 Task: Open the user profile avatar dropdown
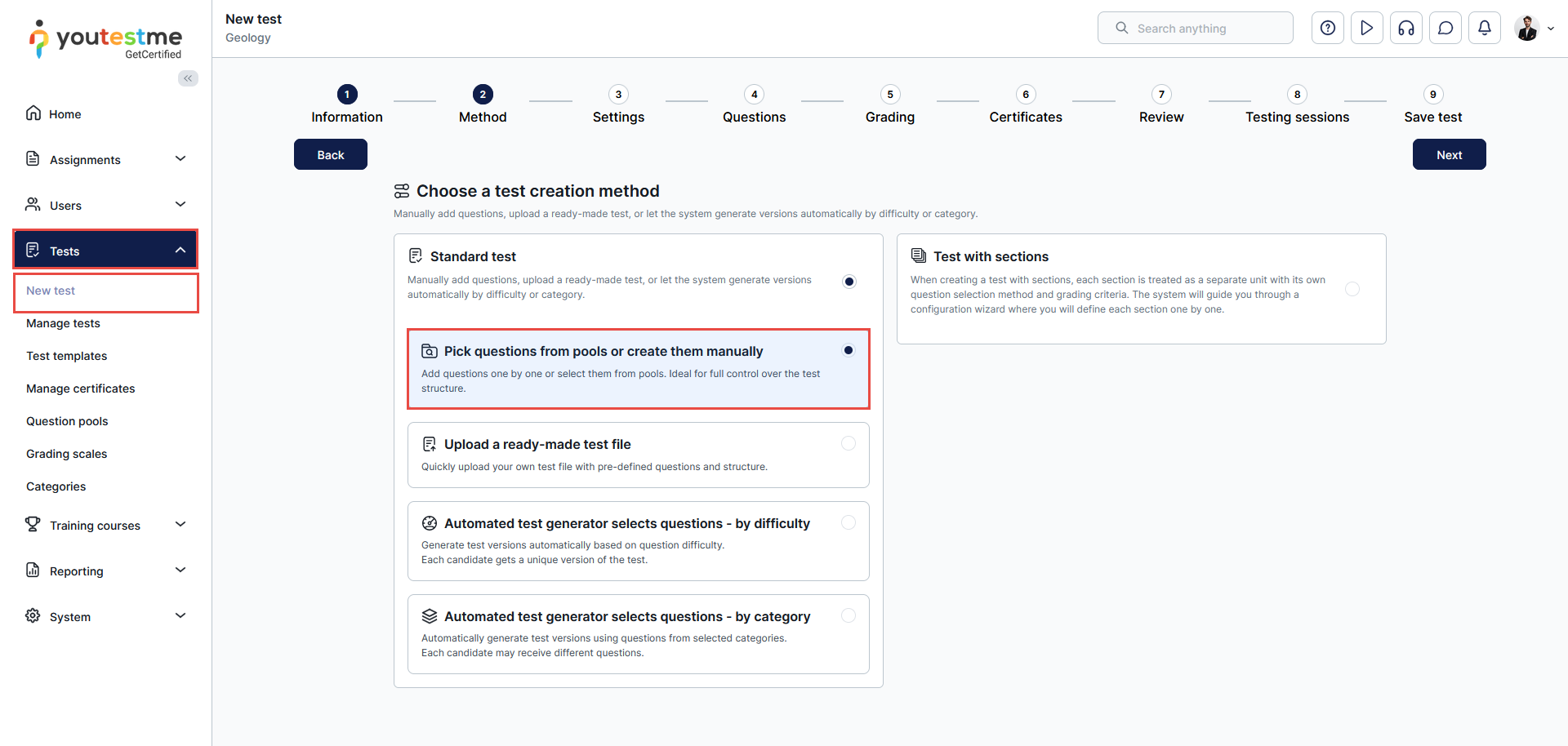1533,29
